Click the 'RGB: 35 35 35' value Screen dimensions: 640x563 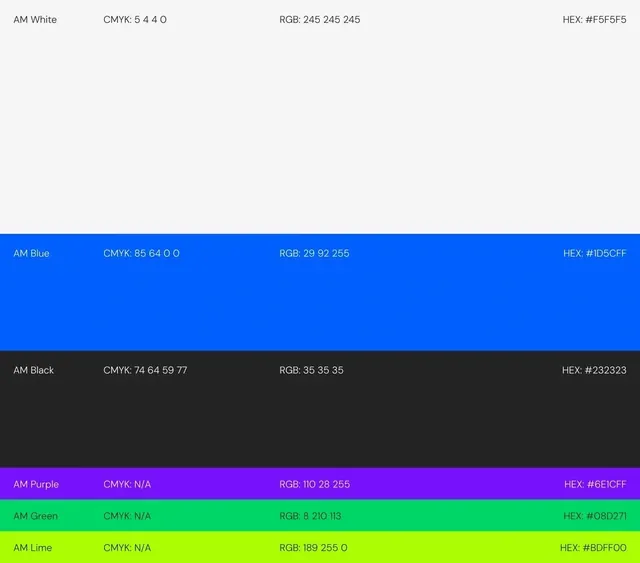coord(311,370)
